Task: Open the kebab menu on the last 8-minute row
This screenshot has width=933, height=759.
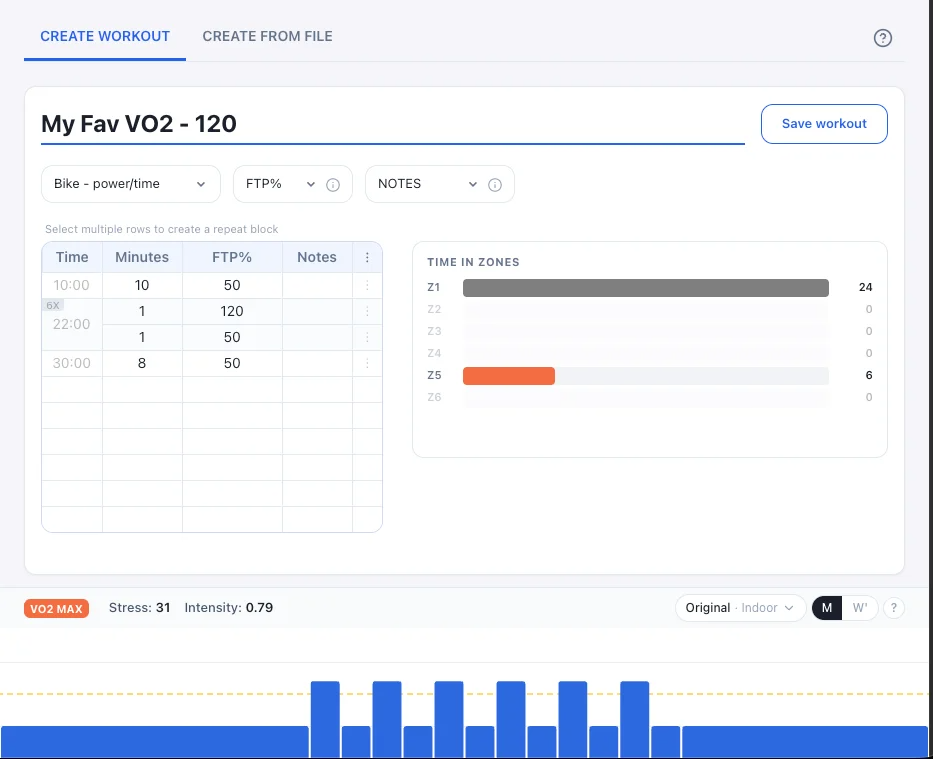Action: pyautogui.click(x=367, y=363)
